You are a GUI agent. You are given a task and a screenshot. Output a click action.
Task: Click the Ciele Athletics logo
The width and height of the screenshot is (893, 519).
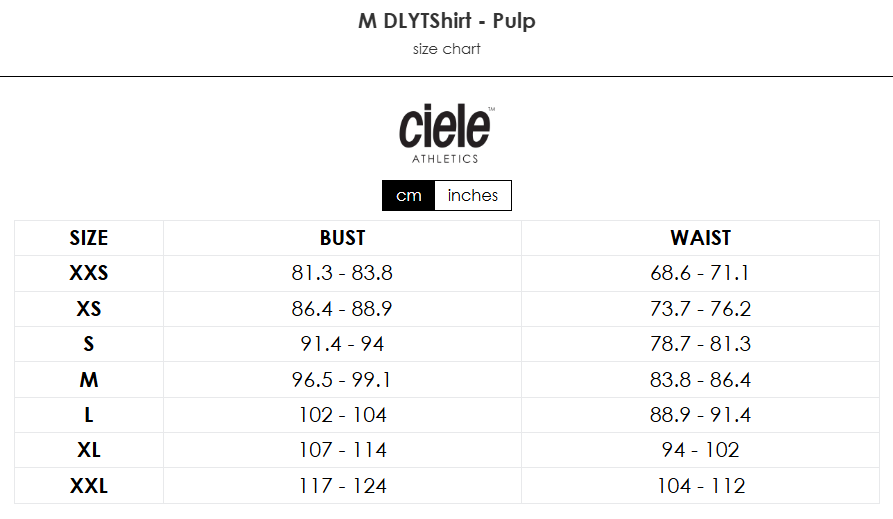[x=446, y=134]
